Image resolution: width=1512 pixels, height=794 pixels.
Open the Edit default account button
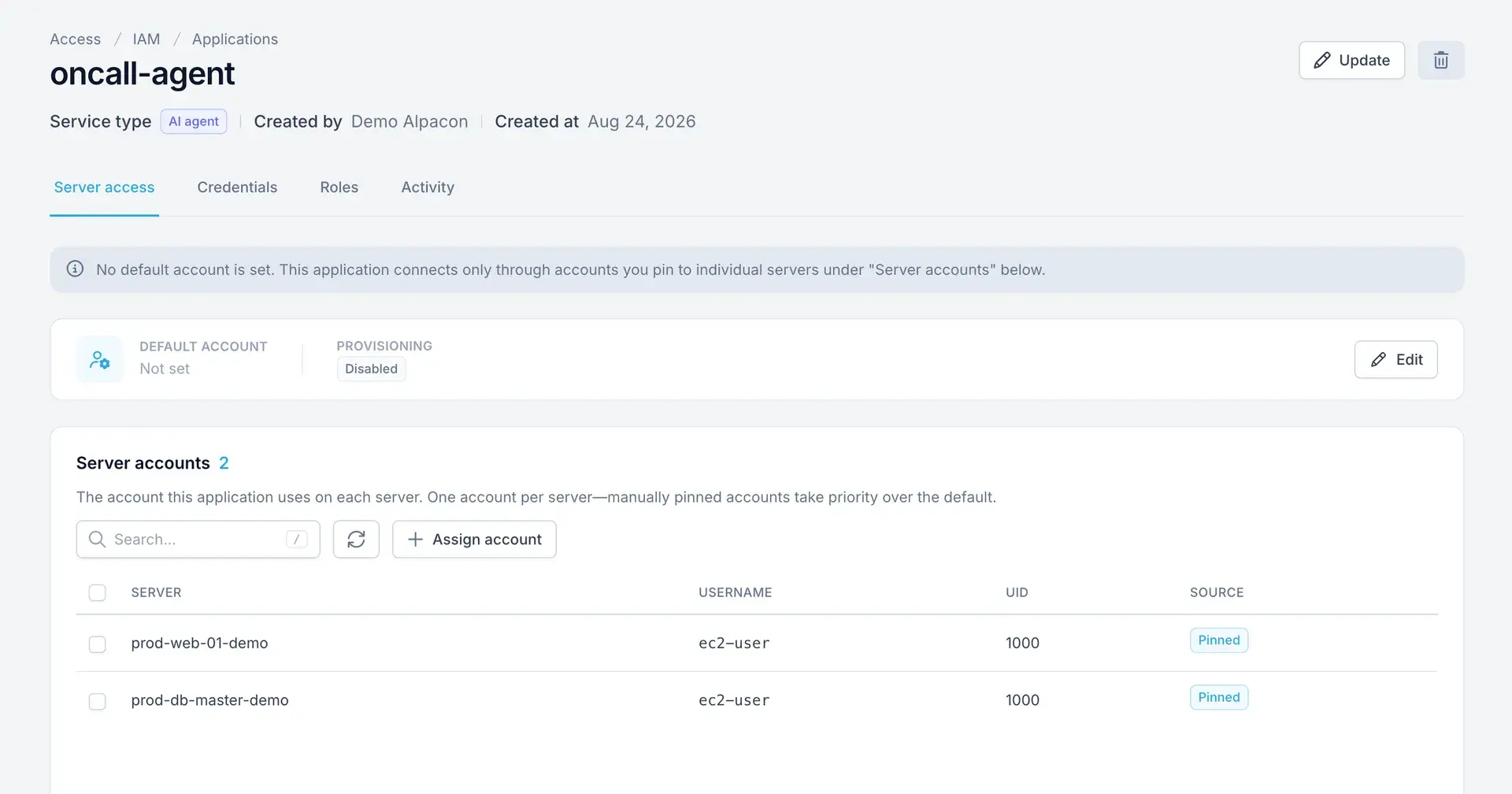point(1395,359)
